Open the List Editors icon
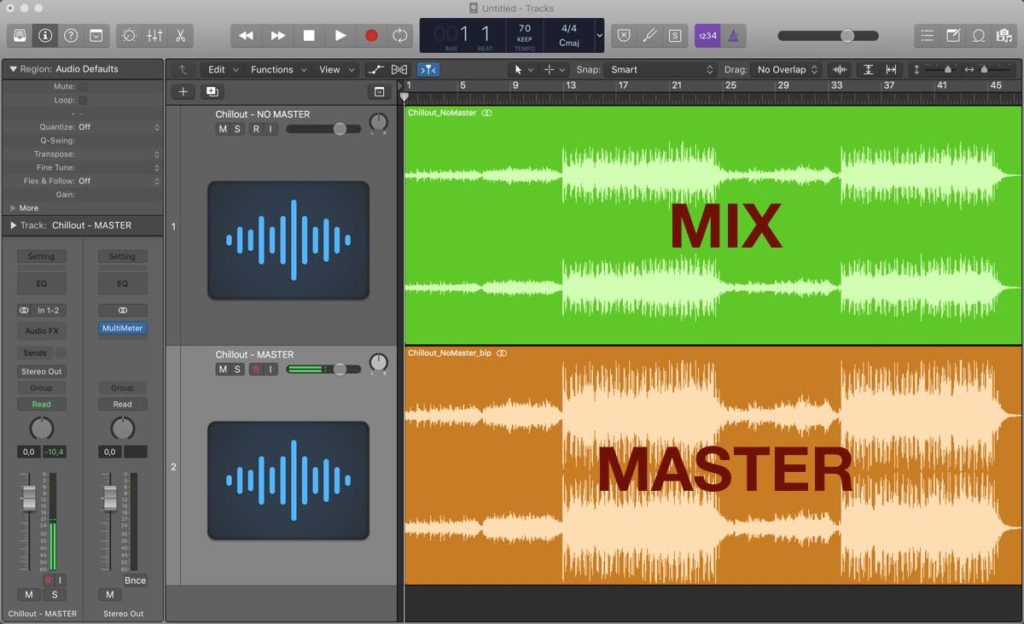Viewport: 1024px width, 624px height. point(927,36)
